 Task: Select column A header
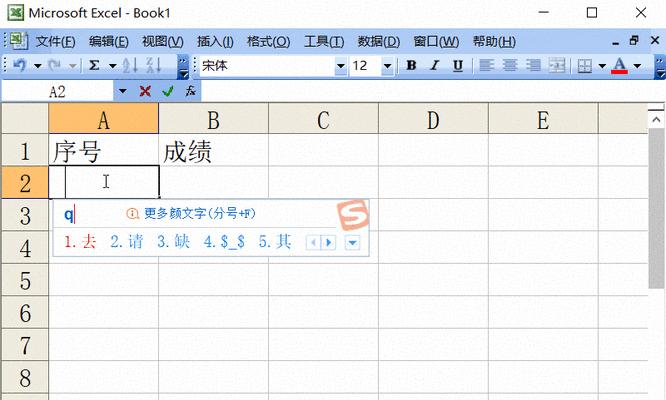(x=104, y=118)
